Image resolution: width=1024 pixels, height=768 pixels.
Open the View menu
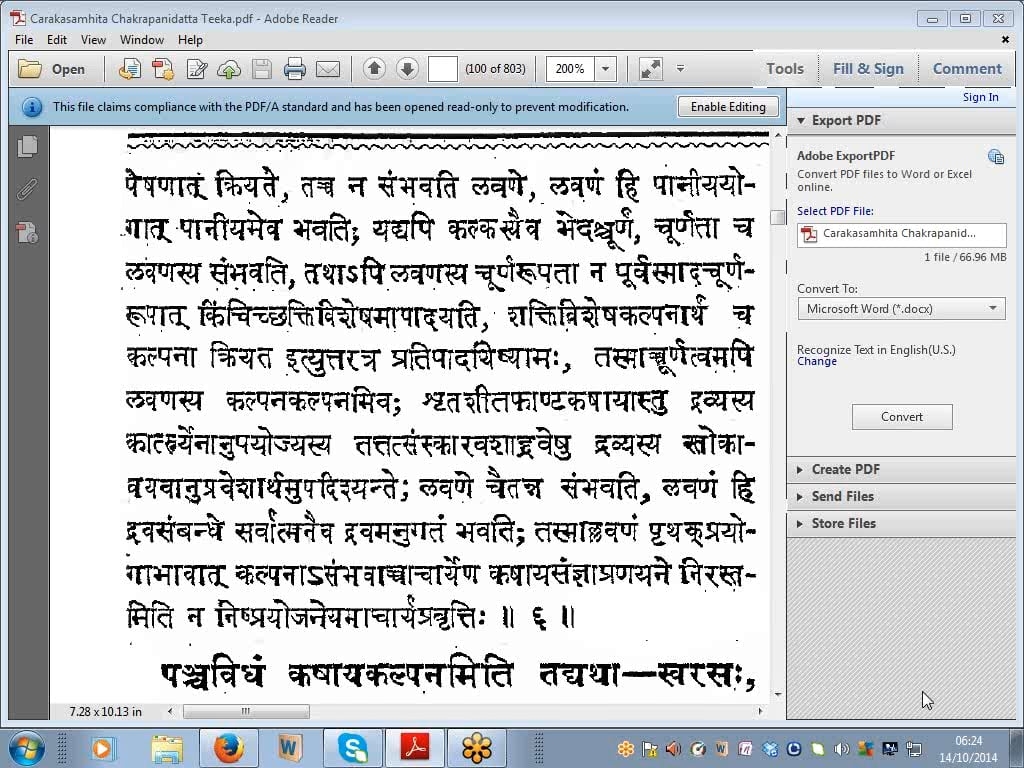[x=93, y=40]
